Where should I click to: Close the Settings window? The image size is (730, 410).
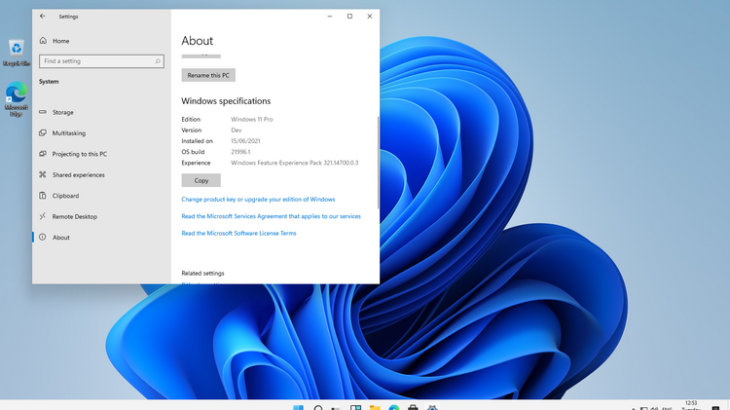pyautogui.click(x=370, y=16)
